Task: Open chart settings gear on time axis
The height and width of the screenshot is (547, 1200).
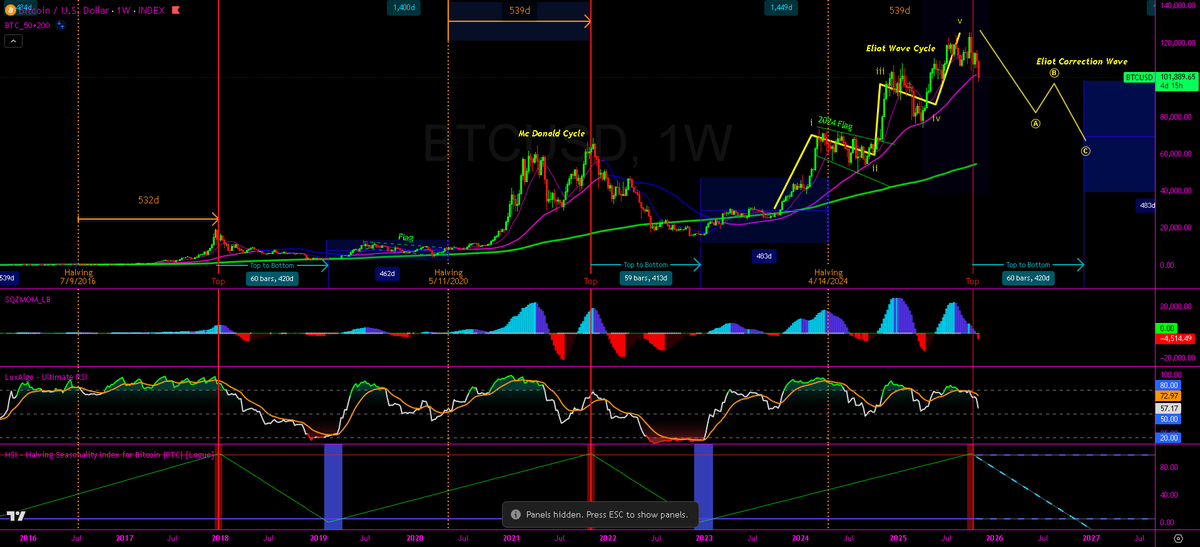Action: 1178,538
